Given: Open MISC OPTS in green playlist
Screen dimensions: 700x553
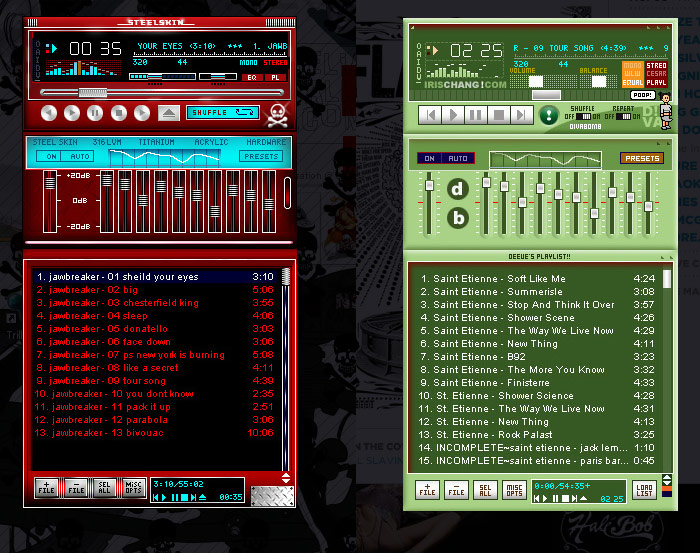Looking at the screenshot, I should point(514,490).
